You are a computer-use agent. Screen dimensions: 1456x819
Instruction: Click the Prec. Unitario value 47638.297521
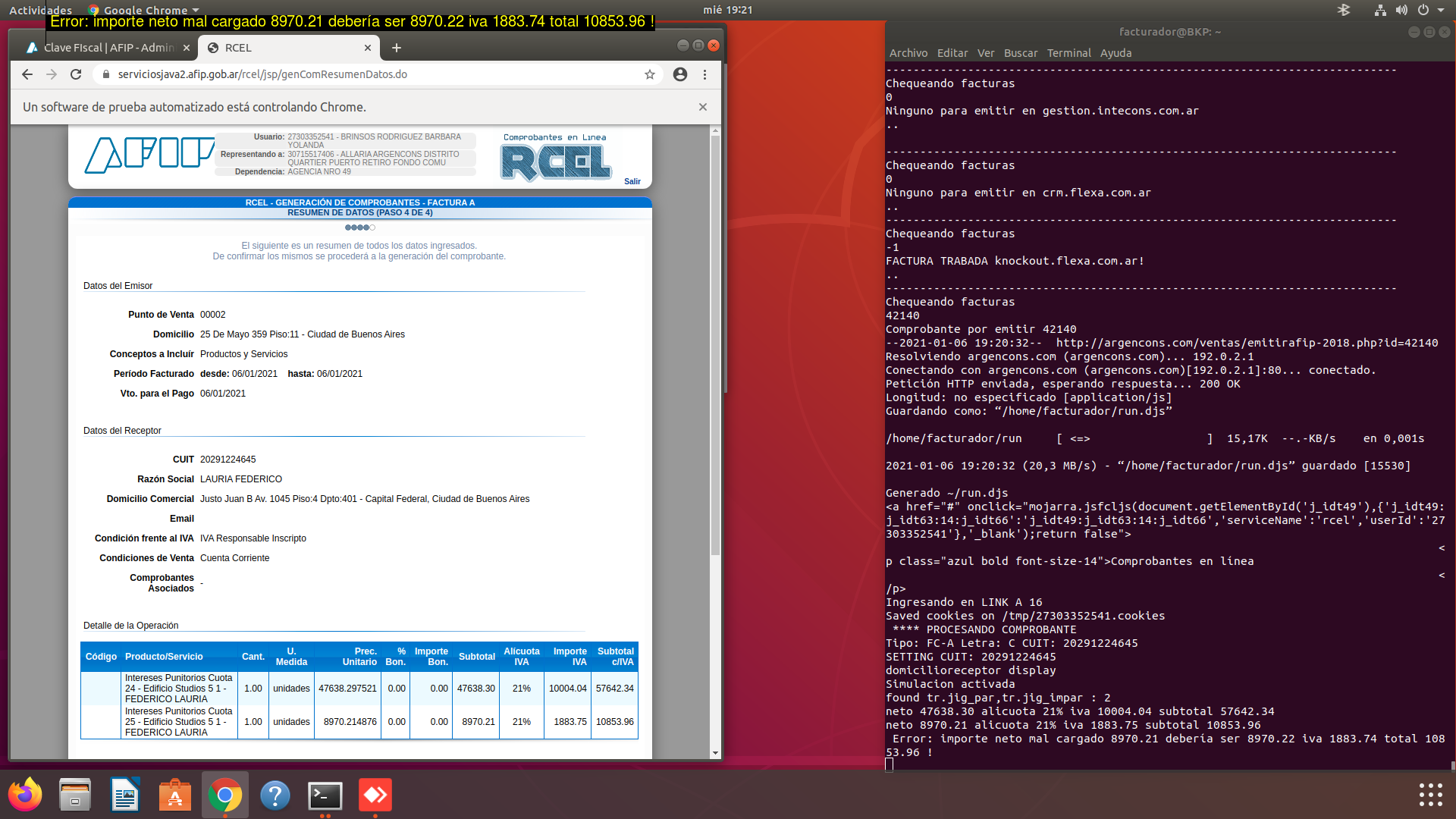pos(347,689)
